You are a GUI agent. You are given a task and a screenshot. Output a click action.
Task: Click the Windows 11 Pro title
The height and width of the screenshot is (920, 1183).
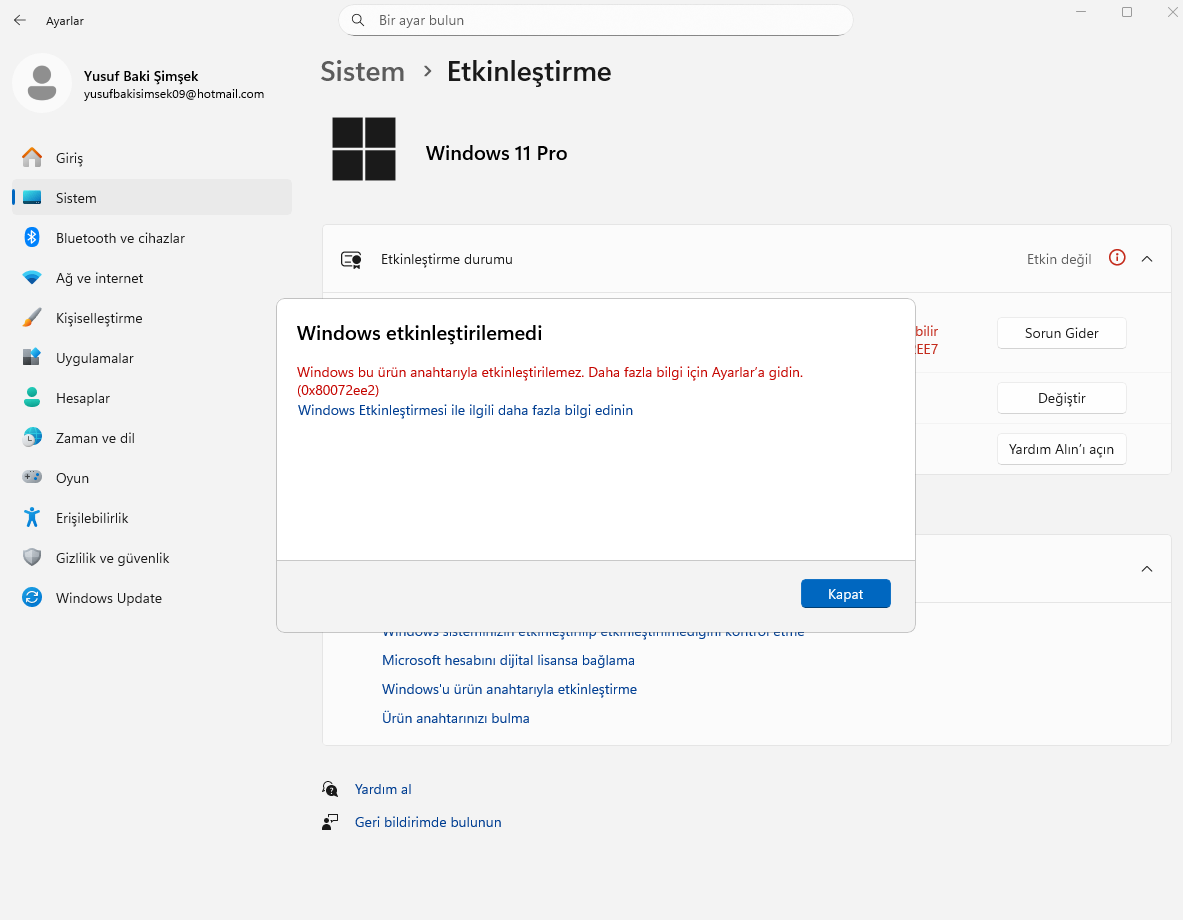click(x=496, y=153)
